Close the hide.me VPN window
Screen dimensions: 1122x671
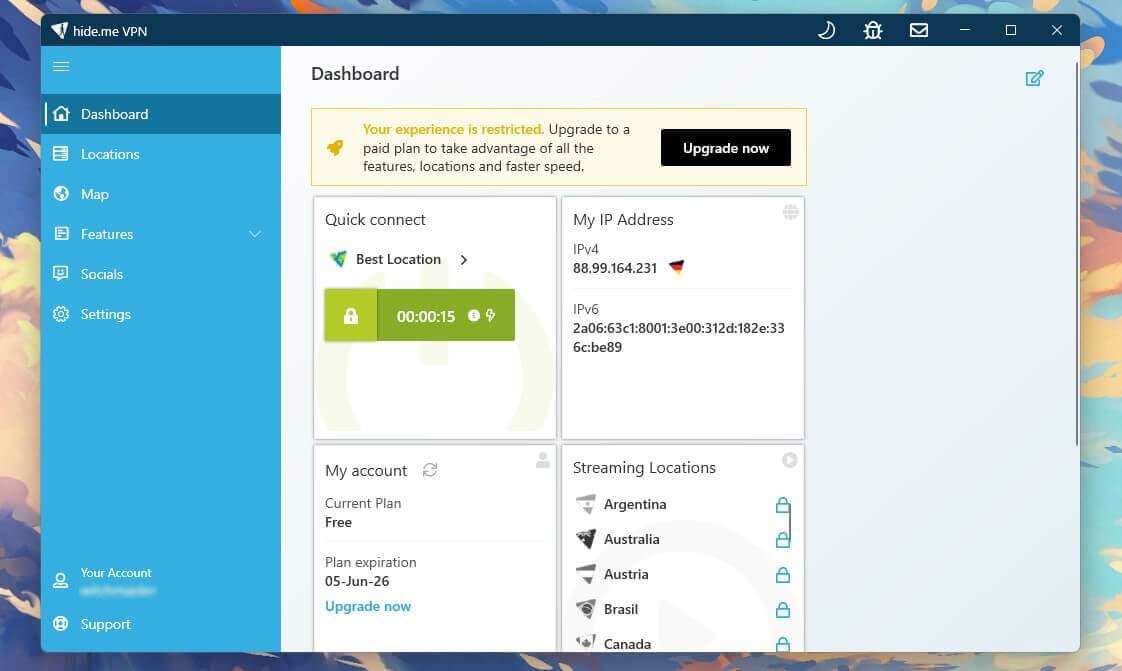(x=1056, y=30)
